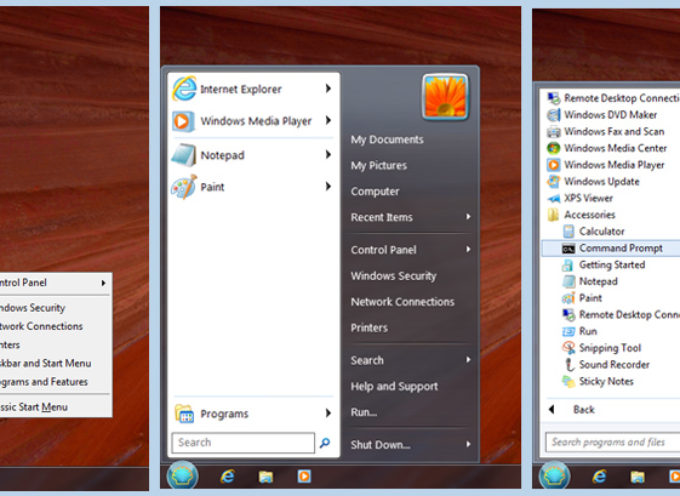The image size is (680, 496).
Task: Open Network Connections in the middle start menu
Action: coord(402,302)
